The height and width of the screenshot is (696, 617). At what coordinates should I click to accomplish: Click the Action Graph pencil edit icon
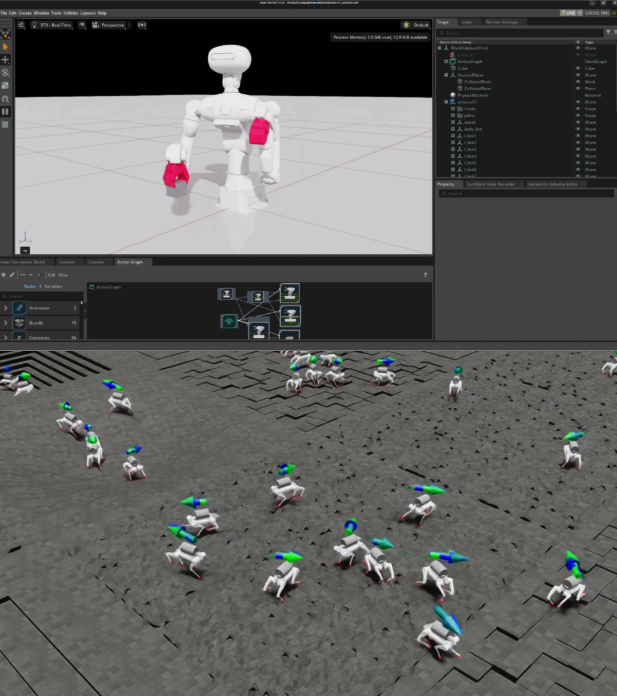12,275
